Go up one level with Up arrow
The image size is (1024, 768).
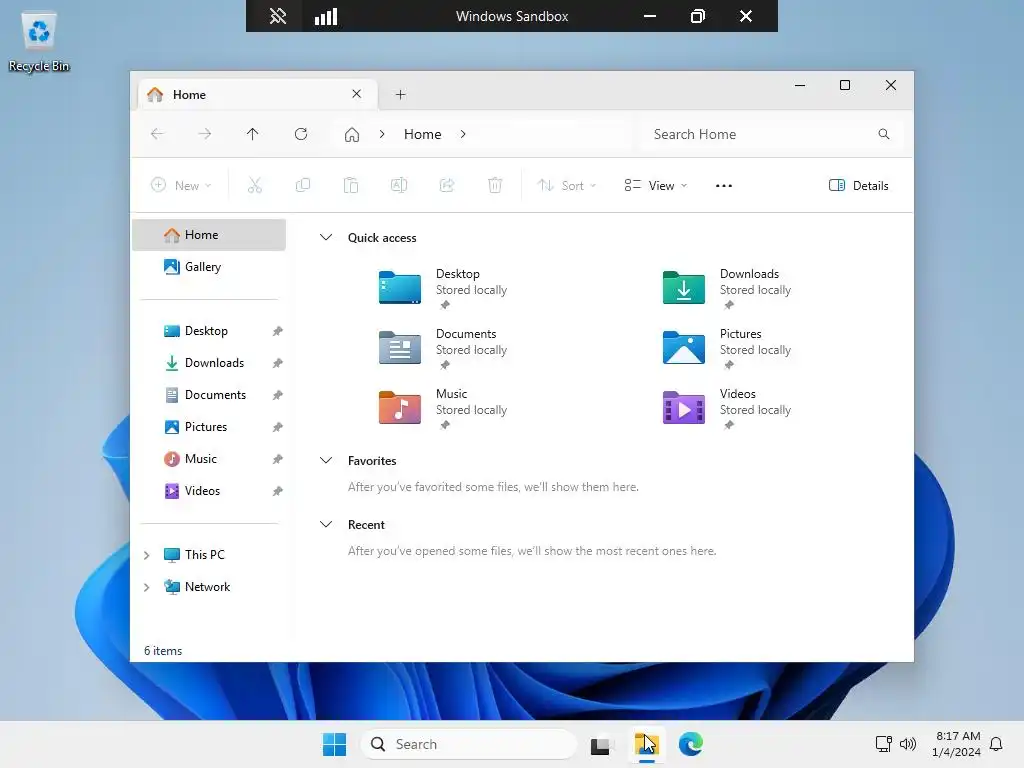pyautogui.click(x=253, y=134)
